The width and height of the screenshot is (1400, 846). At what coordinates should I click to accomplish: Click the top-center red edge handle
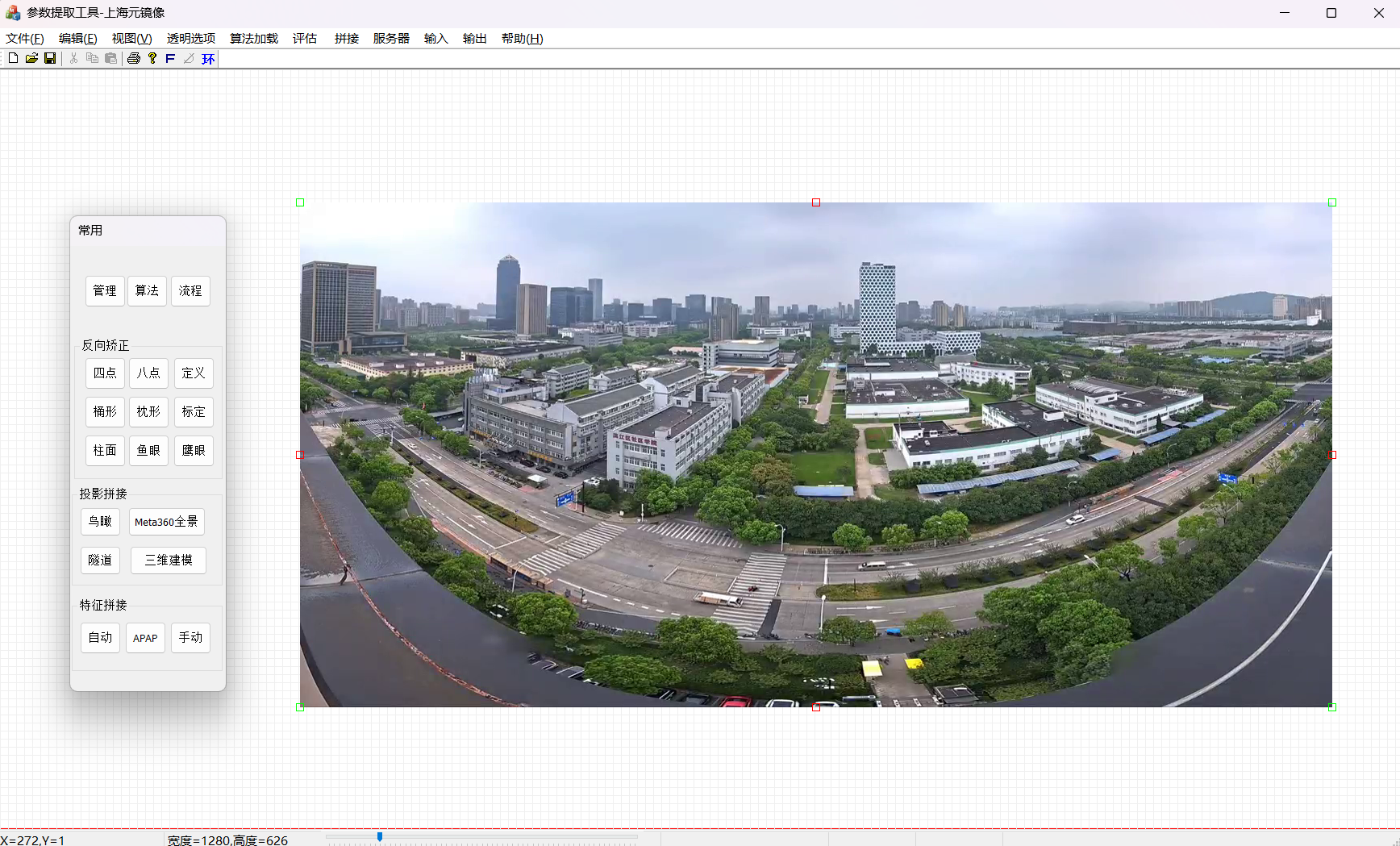(816, 202)
